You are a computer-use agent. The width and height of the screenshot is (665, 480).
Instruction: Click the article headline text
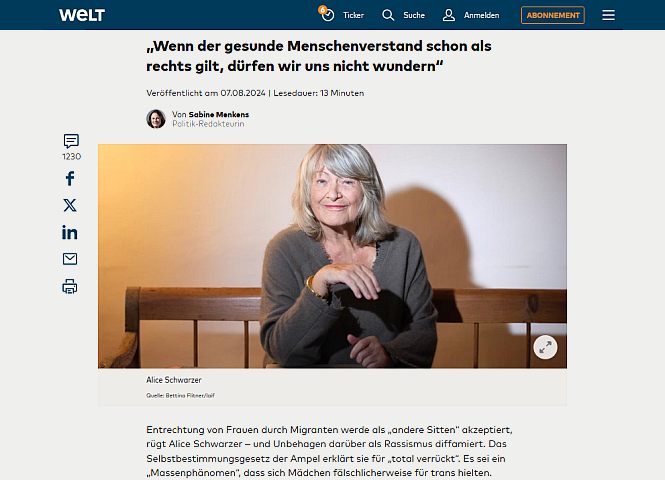[319, 56]
